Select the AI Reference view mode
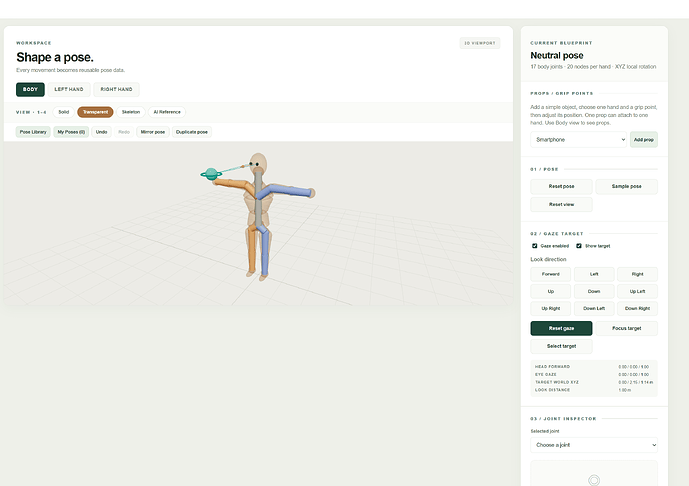Image resolution: width=689 pixels, height=486 pixels. pos(167,112)
